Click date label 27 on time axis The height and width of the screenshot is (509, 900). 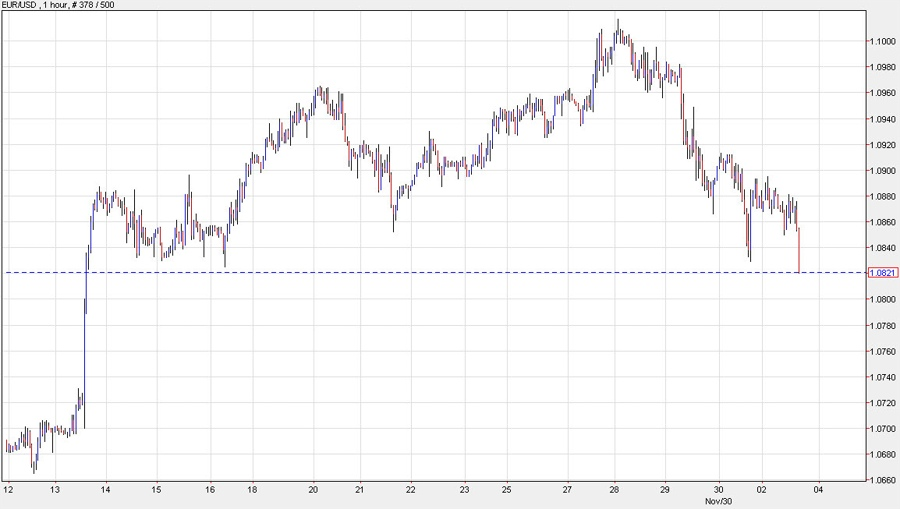(x=567, y=490)
